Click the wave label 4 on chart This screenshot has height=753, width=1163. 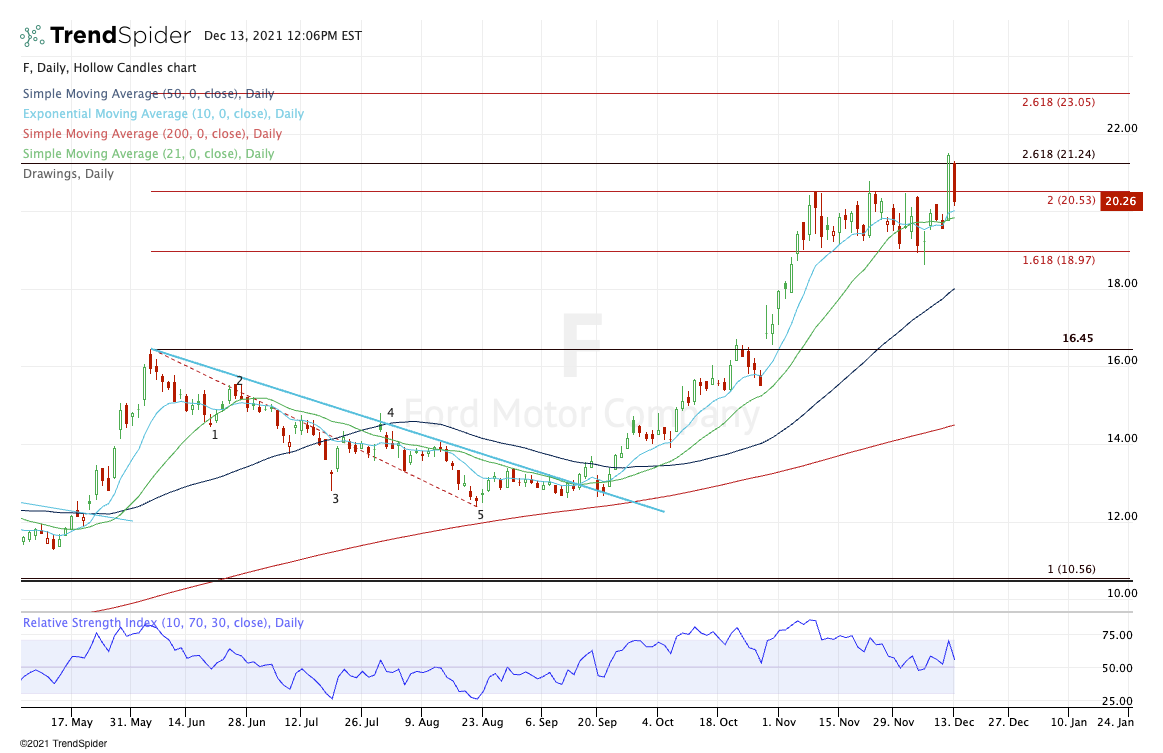pos(390,413)
